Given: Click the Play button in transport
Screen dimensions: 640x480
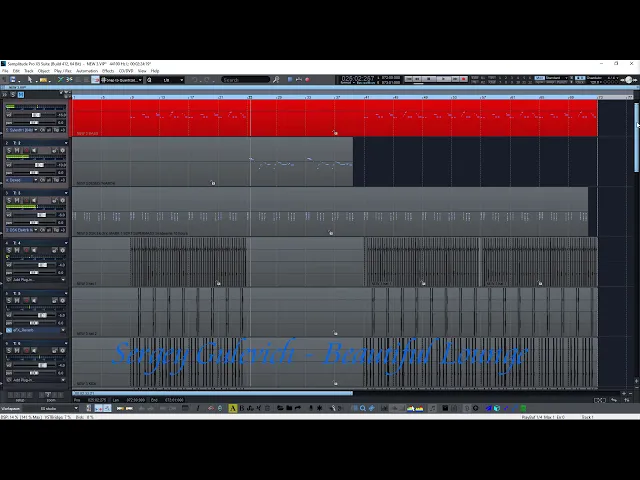Looking at the screenshot, I should (443, 79).
